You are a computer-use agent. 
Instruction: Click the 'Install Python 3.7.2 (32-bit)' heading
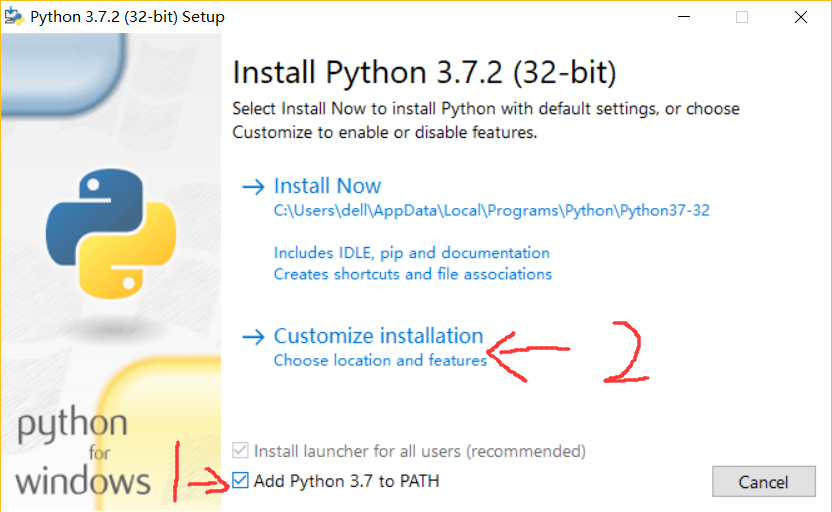pos(424,73)
